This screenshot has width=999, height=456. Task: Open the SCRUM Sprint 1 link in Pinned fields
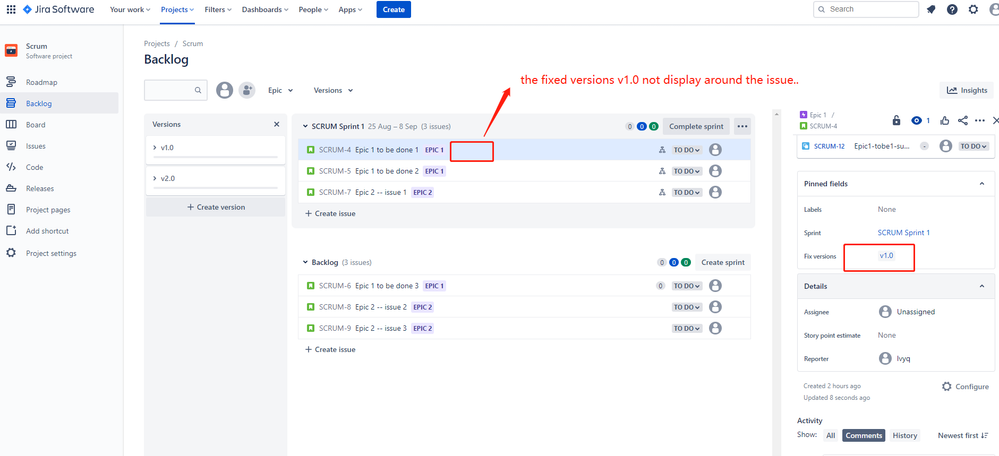[x=903, y=233]
